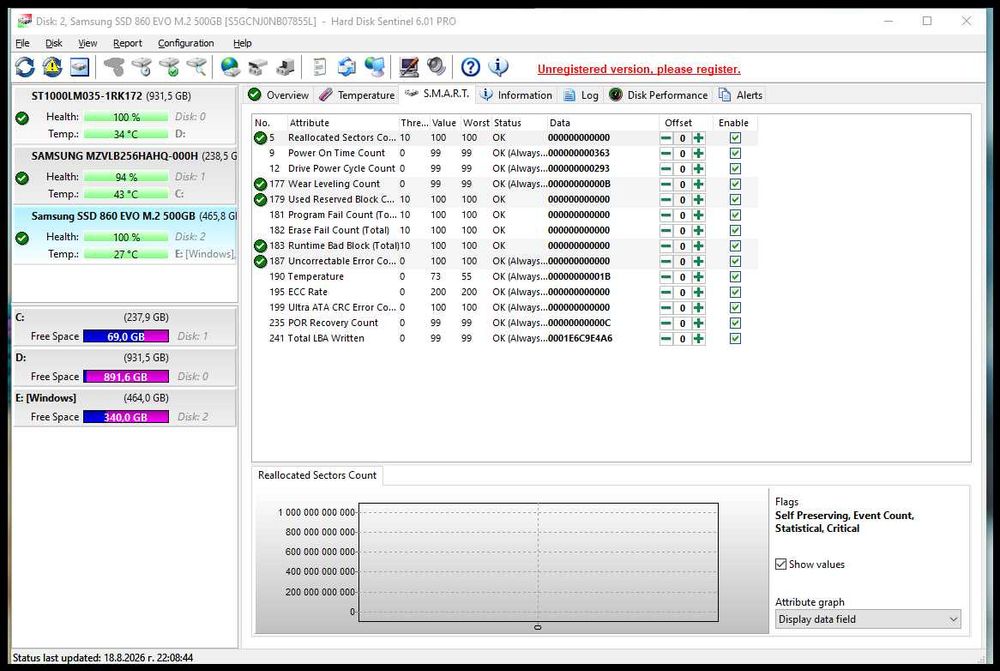Click the globe and monitor network icon
The height and width of the screenshot is (671, 1000).
pyautogui.click(x=374, y=67)
